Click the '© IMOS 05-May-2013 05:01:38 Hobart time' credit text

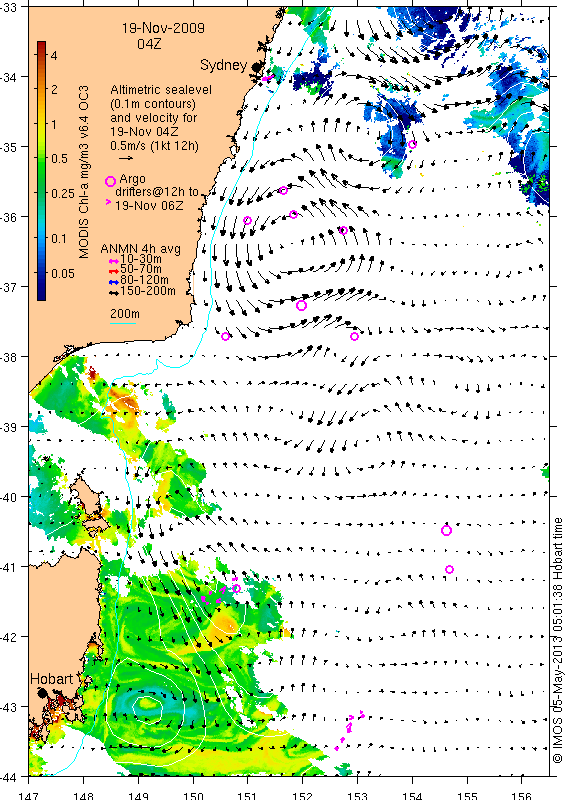(x=558, y=641)
